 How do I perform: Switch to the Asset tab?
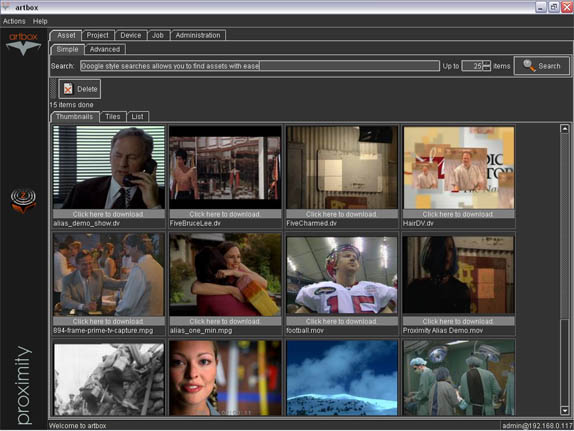click(x=66, y=35)
